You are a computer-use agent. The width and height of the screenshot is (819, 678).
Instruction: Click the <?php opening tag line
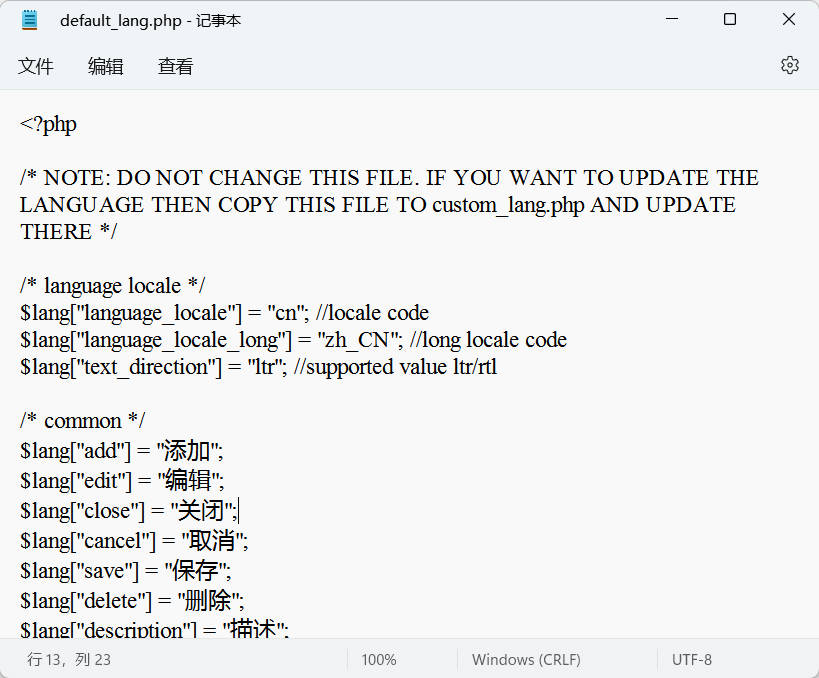click(49, 124)
